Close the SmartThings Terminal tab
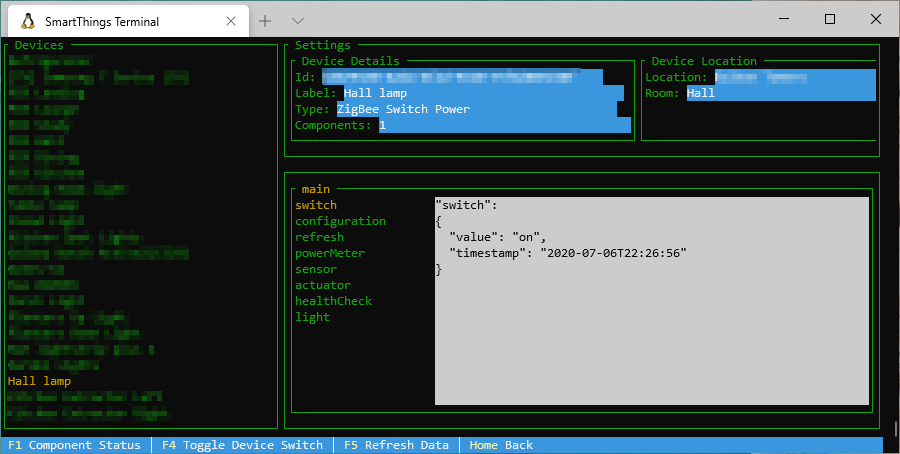Image resolution: width=900 pixels, height=454 pixels. click(231, 21)
